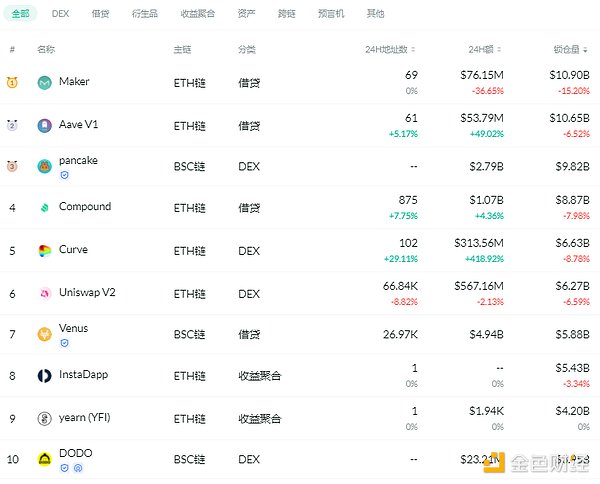Open the Uniswap V2 project link

[x=87, y=292]
